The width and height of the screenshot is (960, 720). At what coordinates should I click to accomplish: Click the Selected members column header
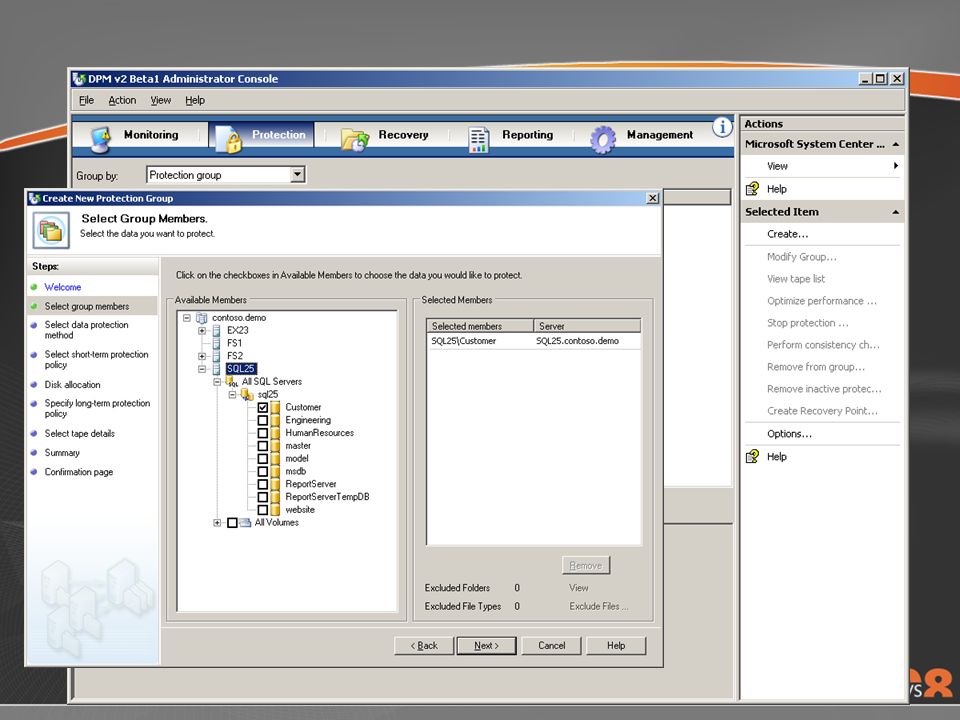pos(480,326)
